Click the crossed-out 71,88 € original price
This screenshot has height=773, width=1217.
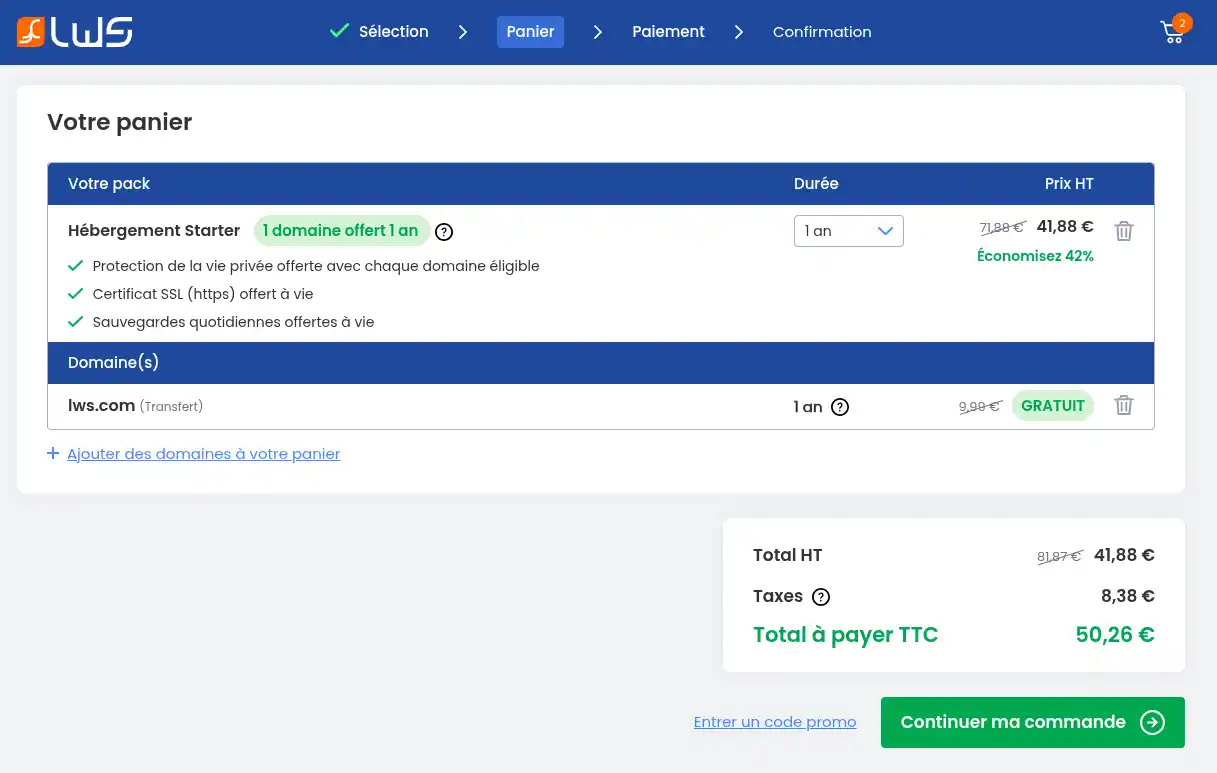point(1001,227)
